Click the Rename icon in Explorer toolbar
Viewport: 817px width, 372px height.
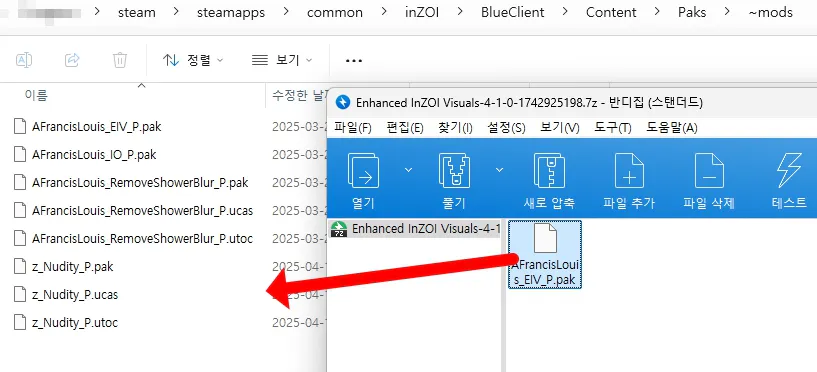pyautogui.click(x=24, y=60)
